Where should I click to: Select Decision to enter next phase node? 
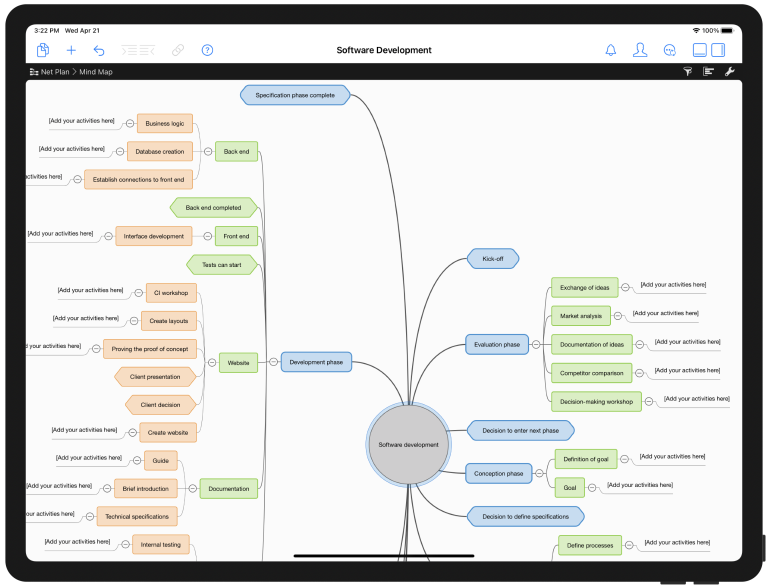[521, 431]
